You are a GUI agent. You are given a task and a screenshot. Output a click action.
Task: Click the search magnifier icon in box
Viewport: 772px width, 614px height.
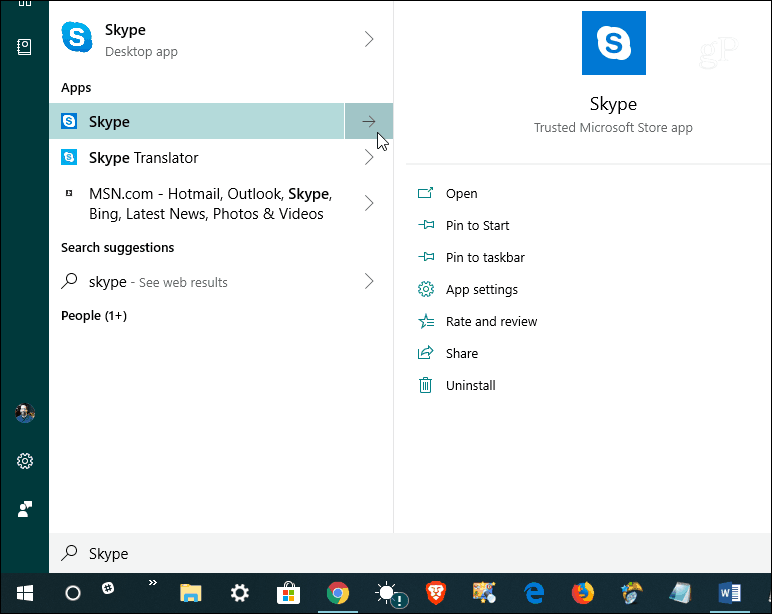point(69,553)
